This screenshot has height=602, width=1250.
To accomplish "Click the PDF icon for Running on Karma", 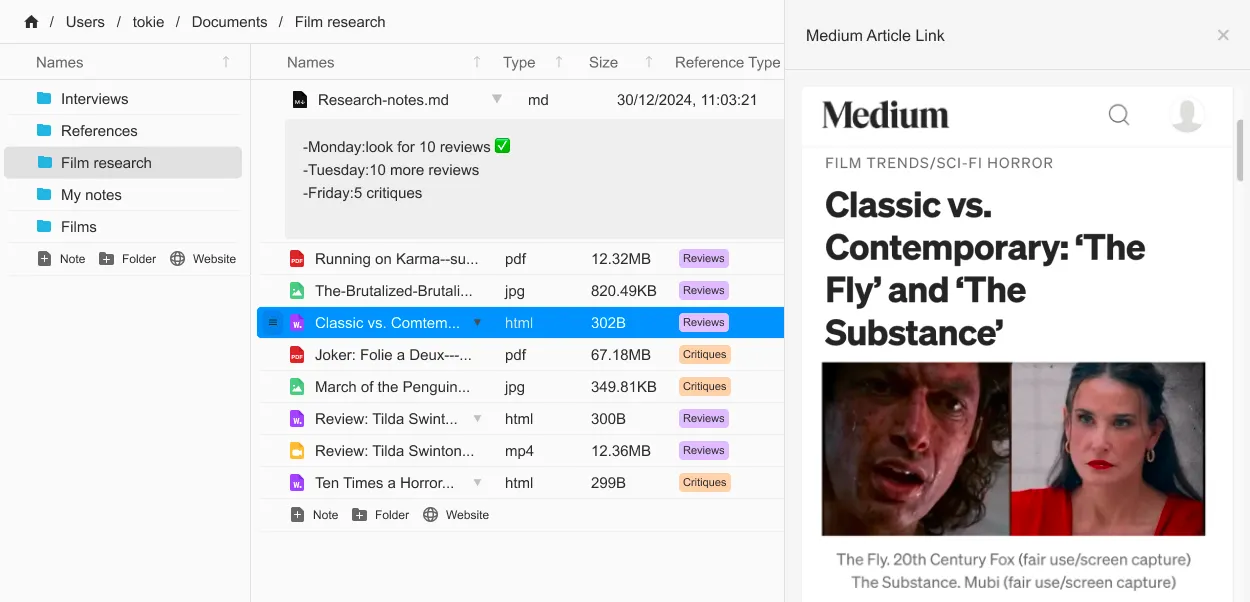I will pyautogui.click(x=297, y=259).
